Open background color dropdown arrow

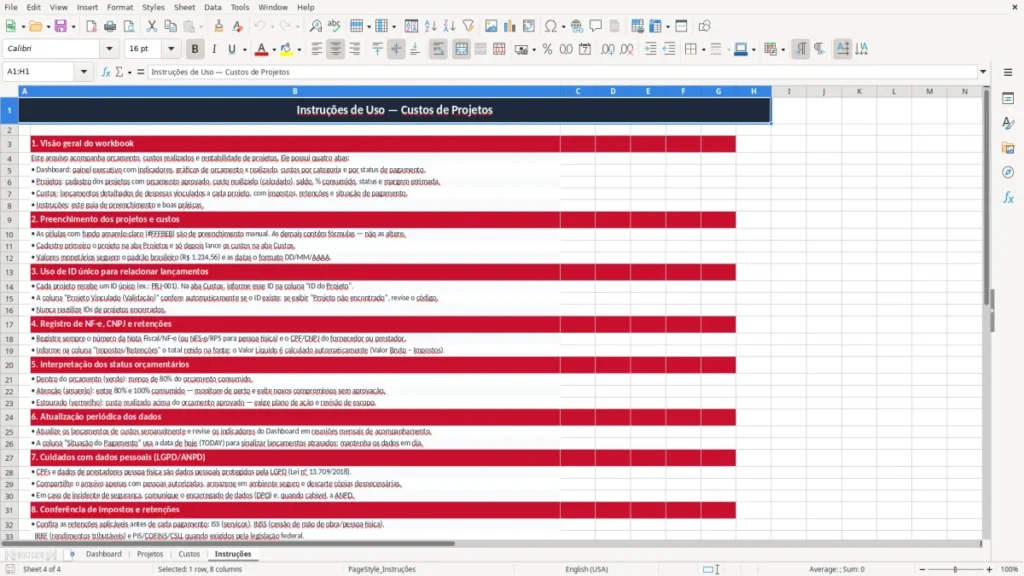[754, 50]
